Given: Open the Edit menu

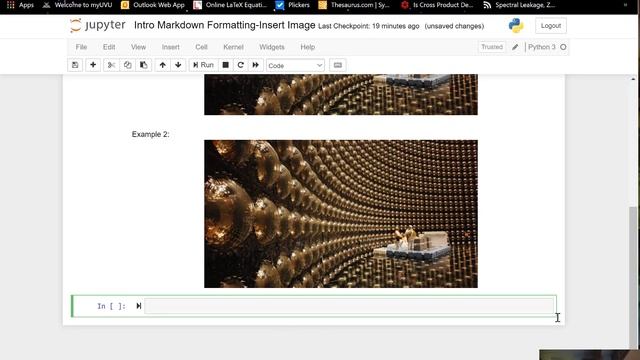Looking at the screenshot, I should pos(109,47).
